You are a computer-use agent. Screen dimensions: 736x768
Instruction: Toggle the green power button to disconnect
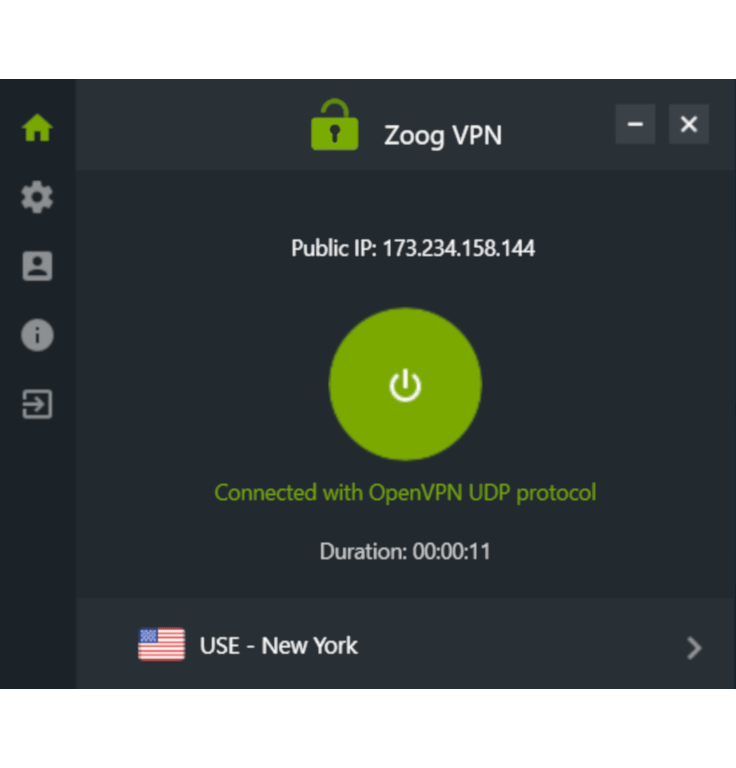pos(405,384)
